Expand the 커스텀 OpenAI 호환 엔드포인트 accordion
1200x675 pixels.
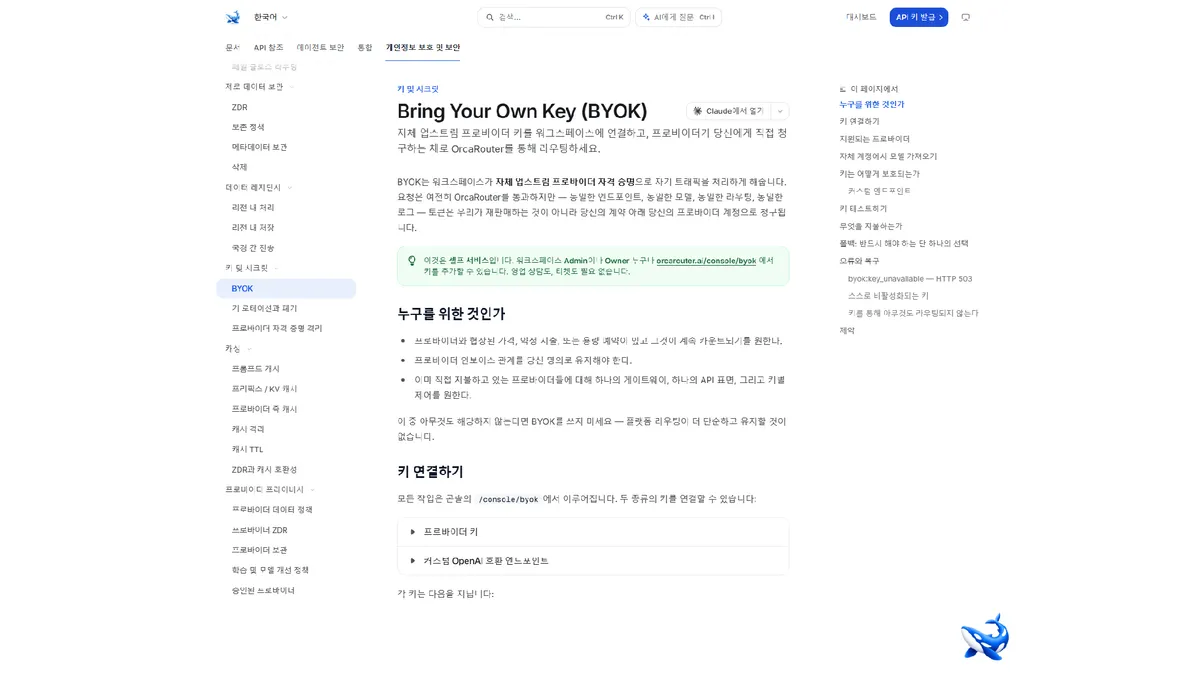593,560
